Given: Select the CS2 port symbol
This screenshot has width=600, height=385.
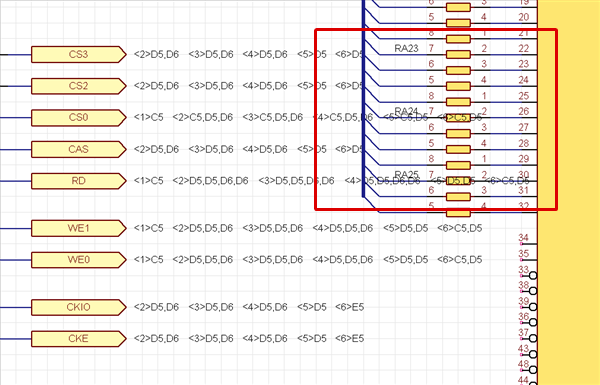Looking at the screenshot, I should (78, 86).
